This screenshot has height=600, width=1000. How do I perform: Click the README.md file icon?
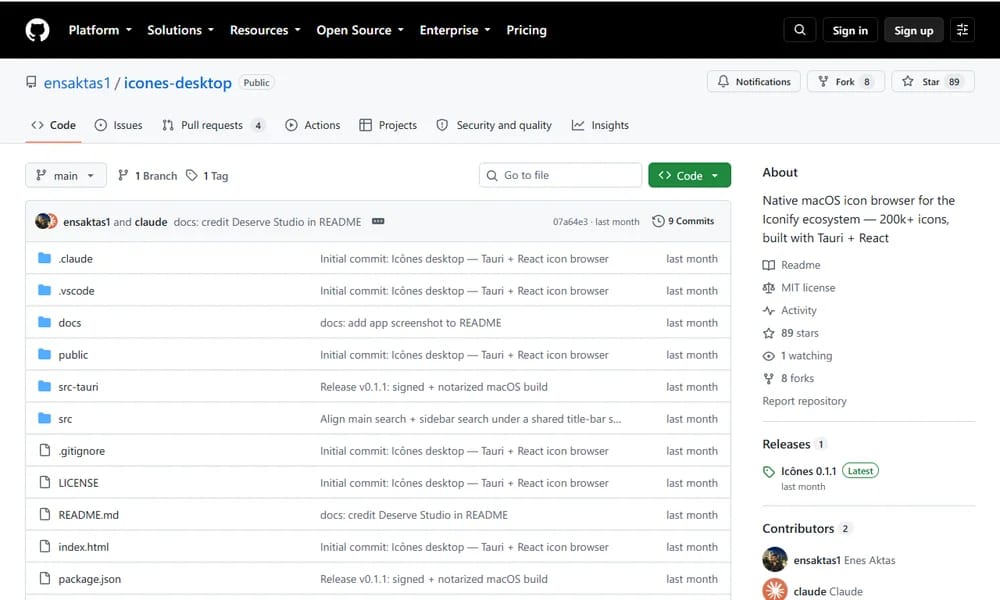[x=45, y=514]
